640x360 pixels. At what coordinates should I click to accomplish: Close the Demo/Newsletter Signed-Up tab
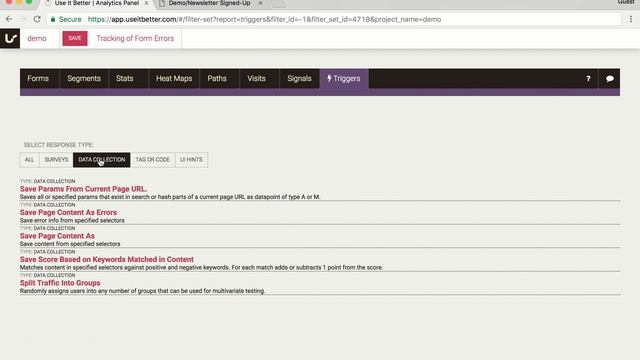pyautogui.click(x=260, y=3)
